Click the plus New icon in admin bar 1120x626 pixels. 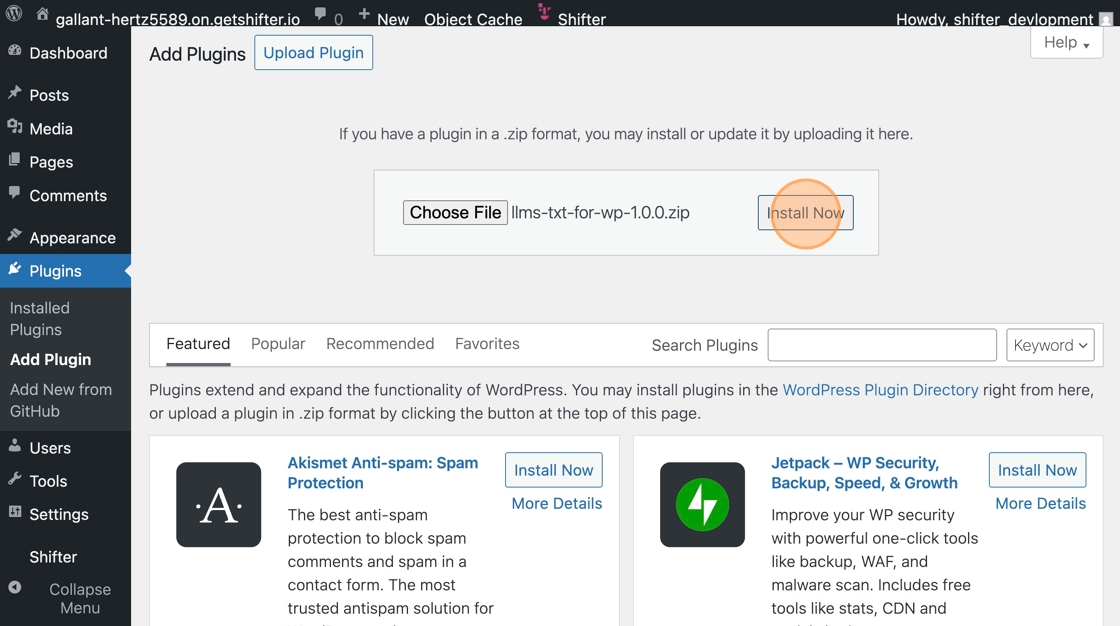coord(364,14)
